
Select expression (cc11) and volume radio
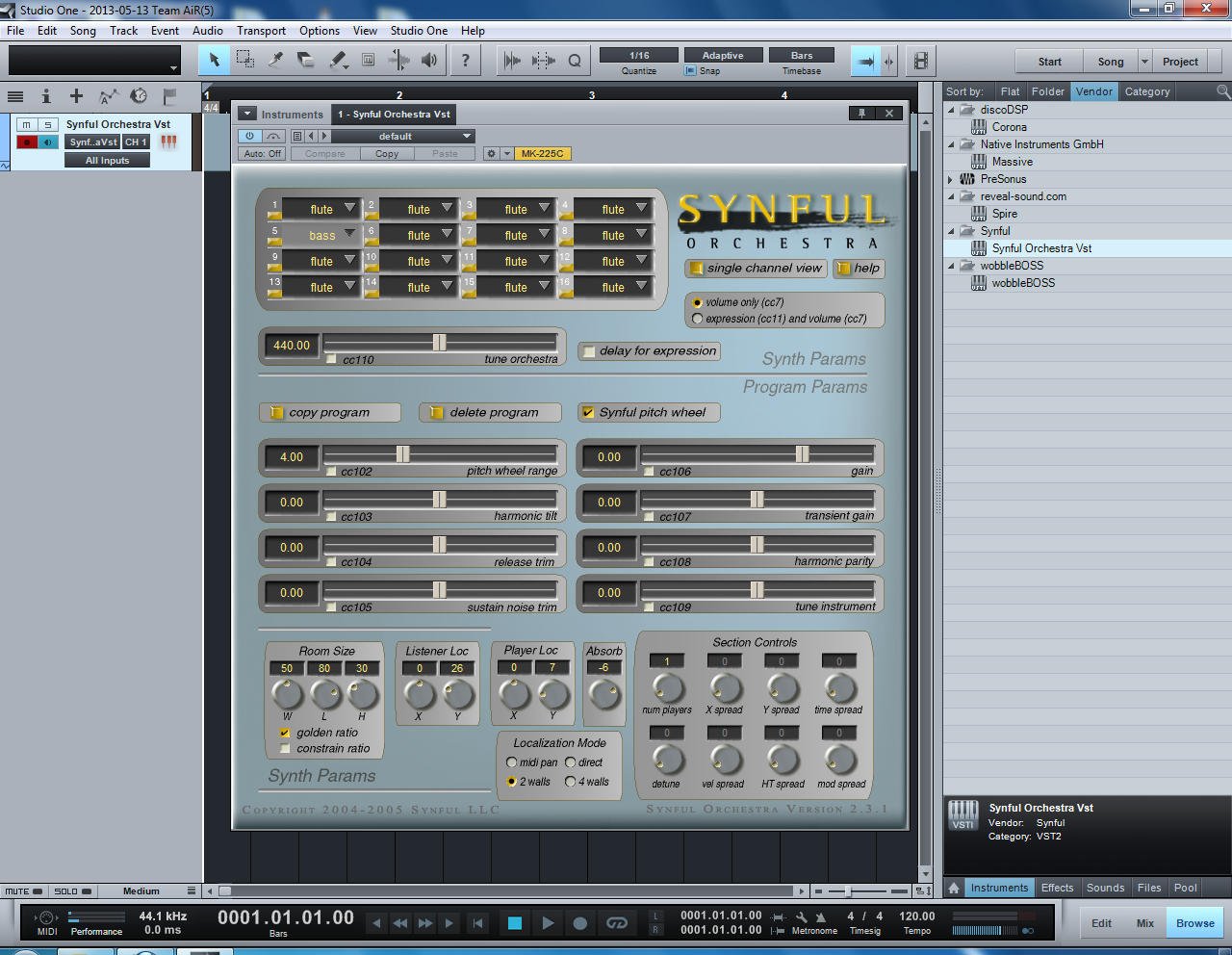(x=697, y=319)
